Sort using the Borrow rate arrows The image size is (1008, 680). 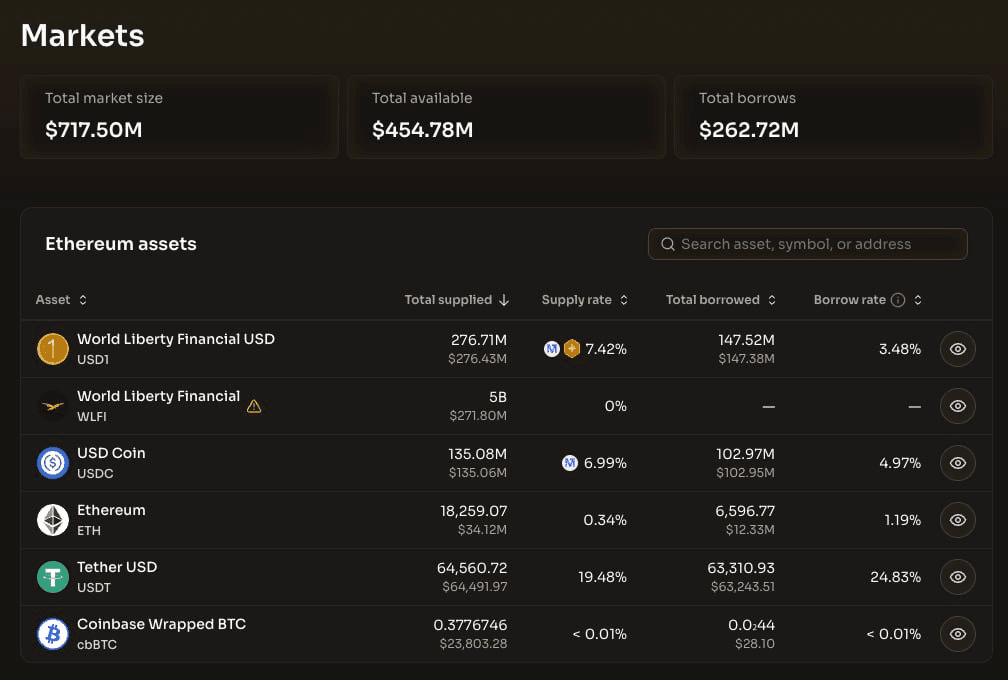tap(918, 300)
